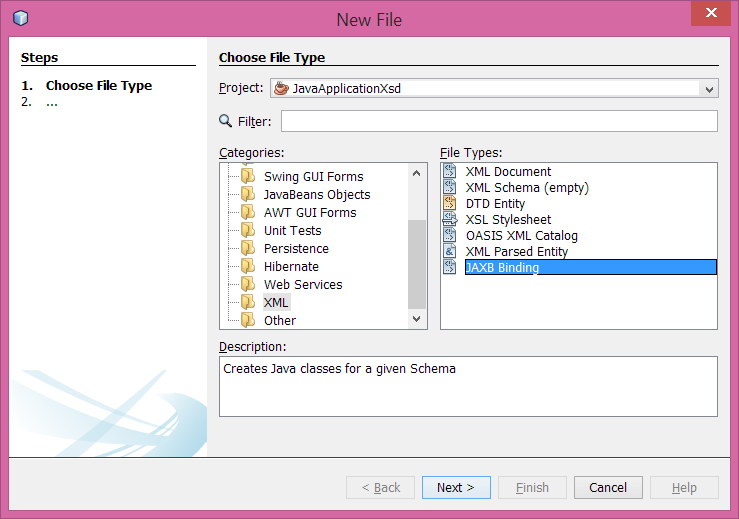The width and height of the screenshot is (739, 519).
Task: Select Unit Tests category
Action: pyautogui.click(x=293, y=230)
